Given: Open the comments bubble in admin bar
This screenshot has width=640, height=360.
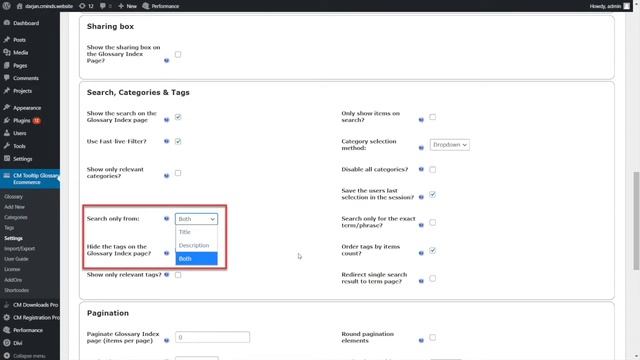Looking at the screenshot, I should pos(106,6).
